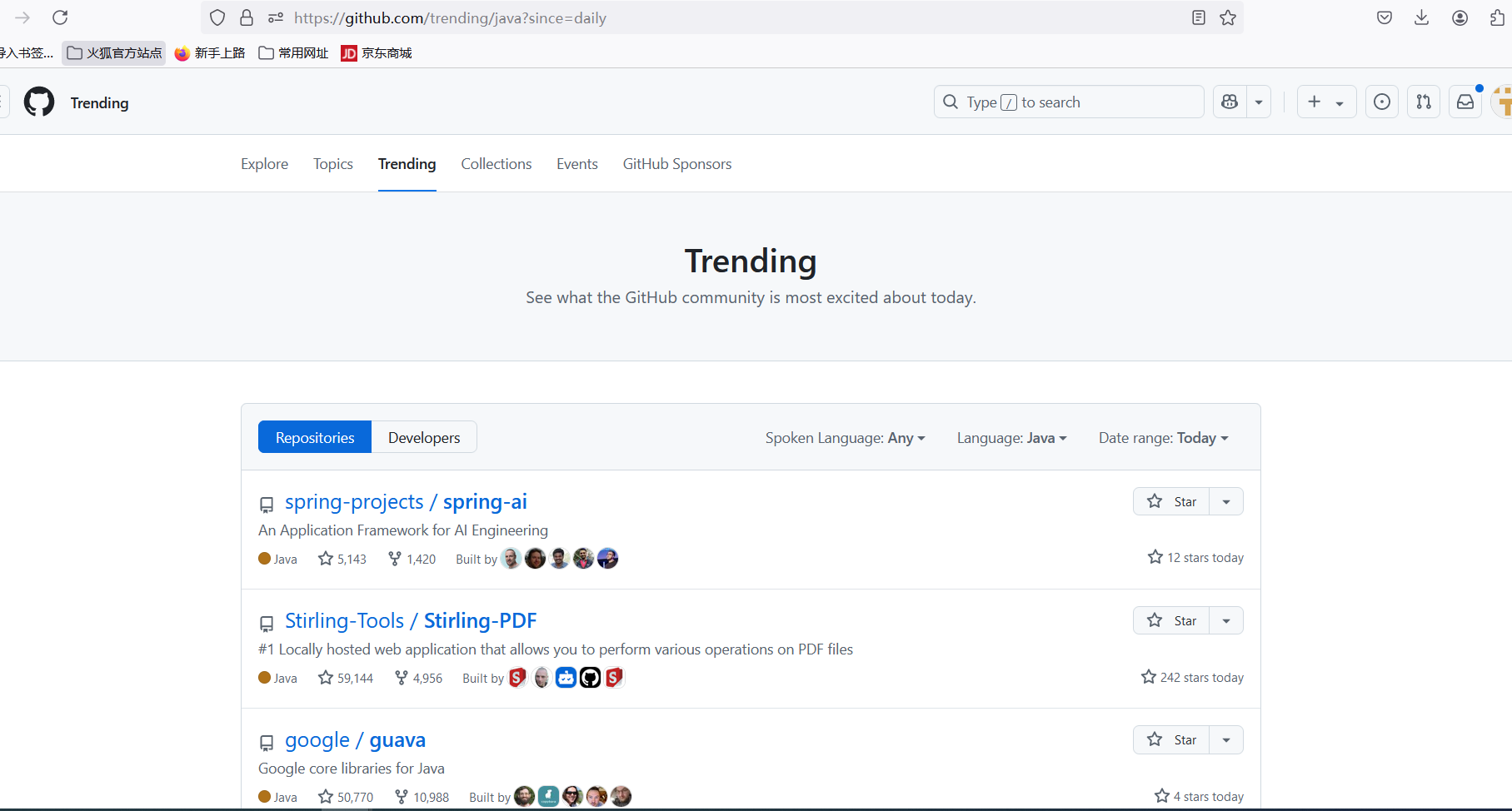The image size is (1512, 811).
Task: View guava forks count 10,988
Action: [422, 797]
